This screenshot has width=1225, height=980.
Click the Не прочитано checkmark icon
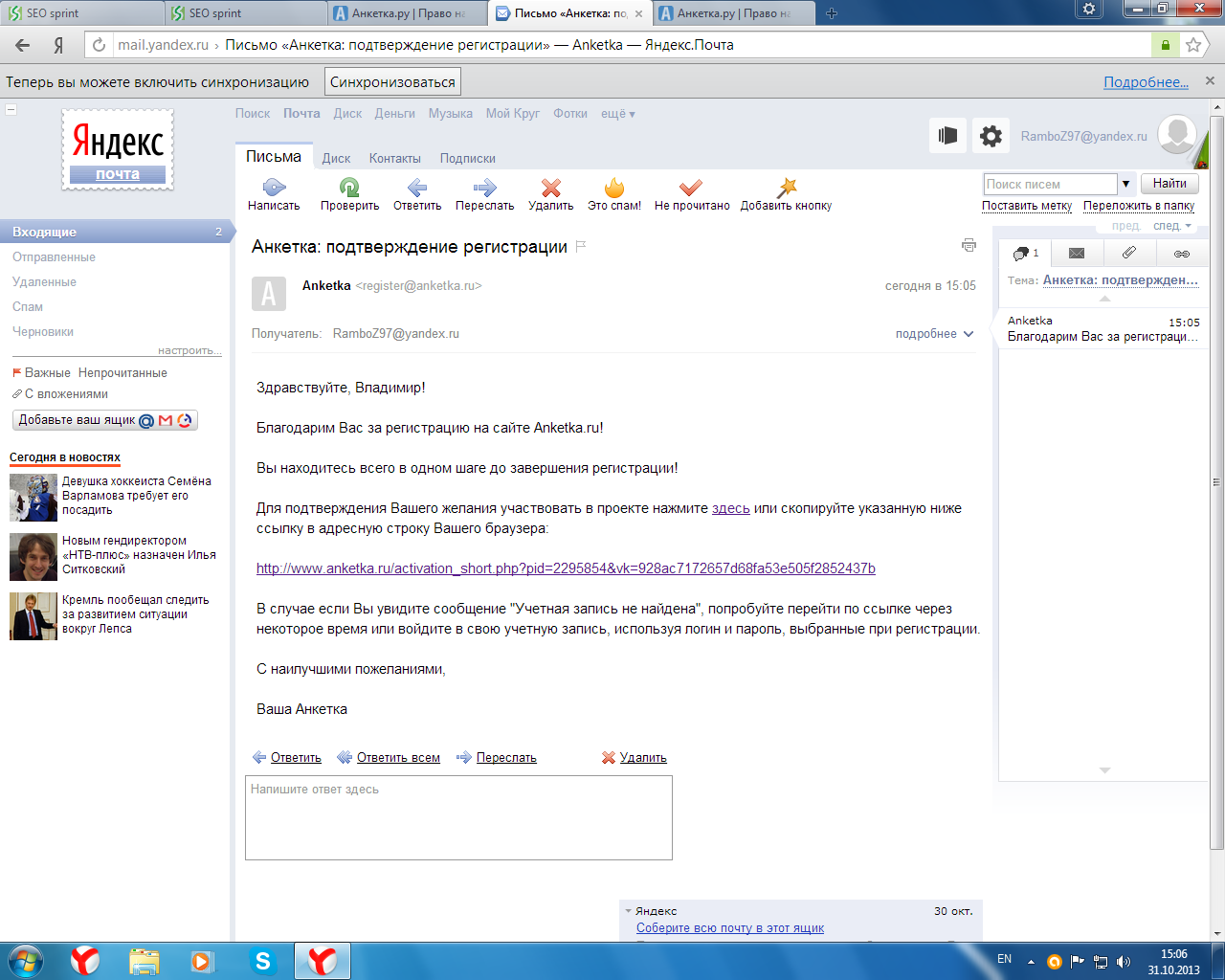(x=691, y=188)
